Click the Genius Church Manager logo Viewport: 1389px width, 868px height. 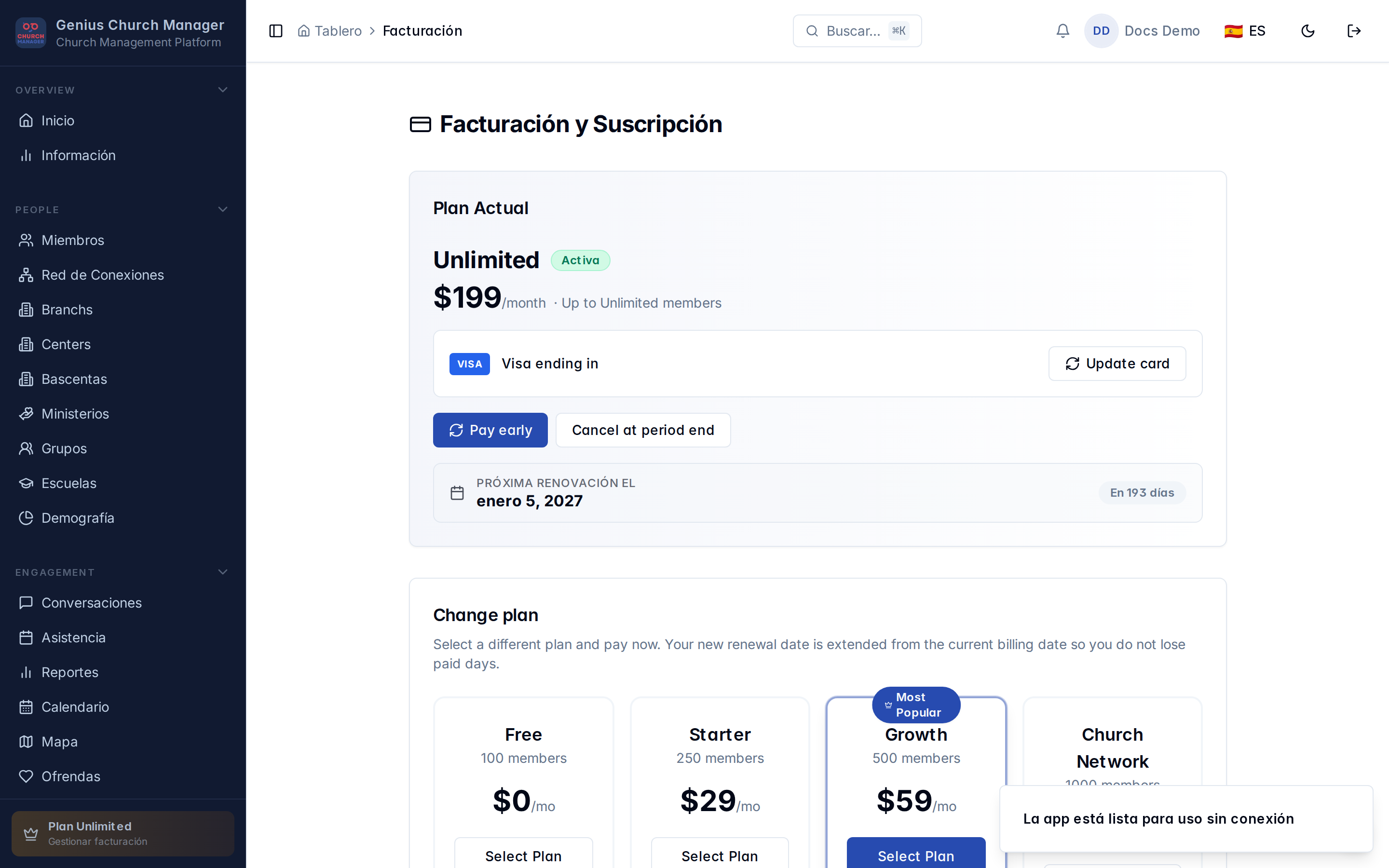tap(30, 33)
